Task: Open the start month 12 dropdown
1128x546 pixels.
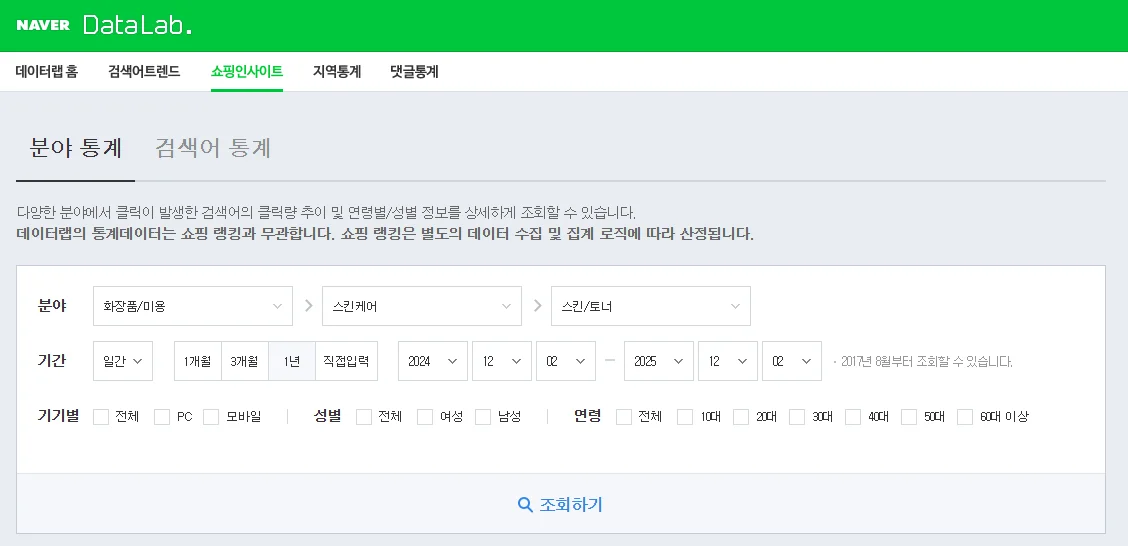Action: [x=502, y=361]
